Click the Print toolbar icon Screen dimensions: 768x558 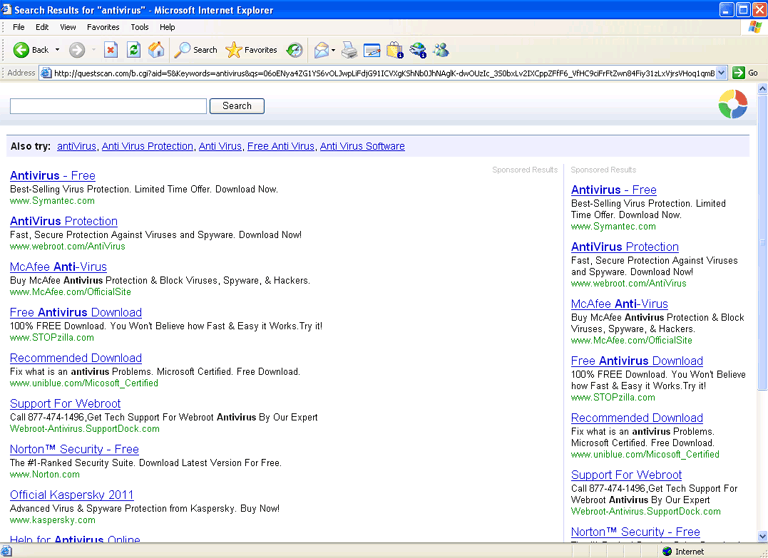[x=349, y=49]
